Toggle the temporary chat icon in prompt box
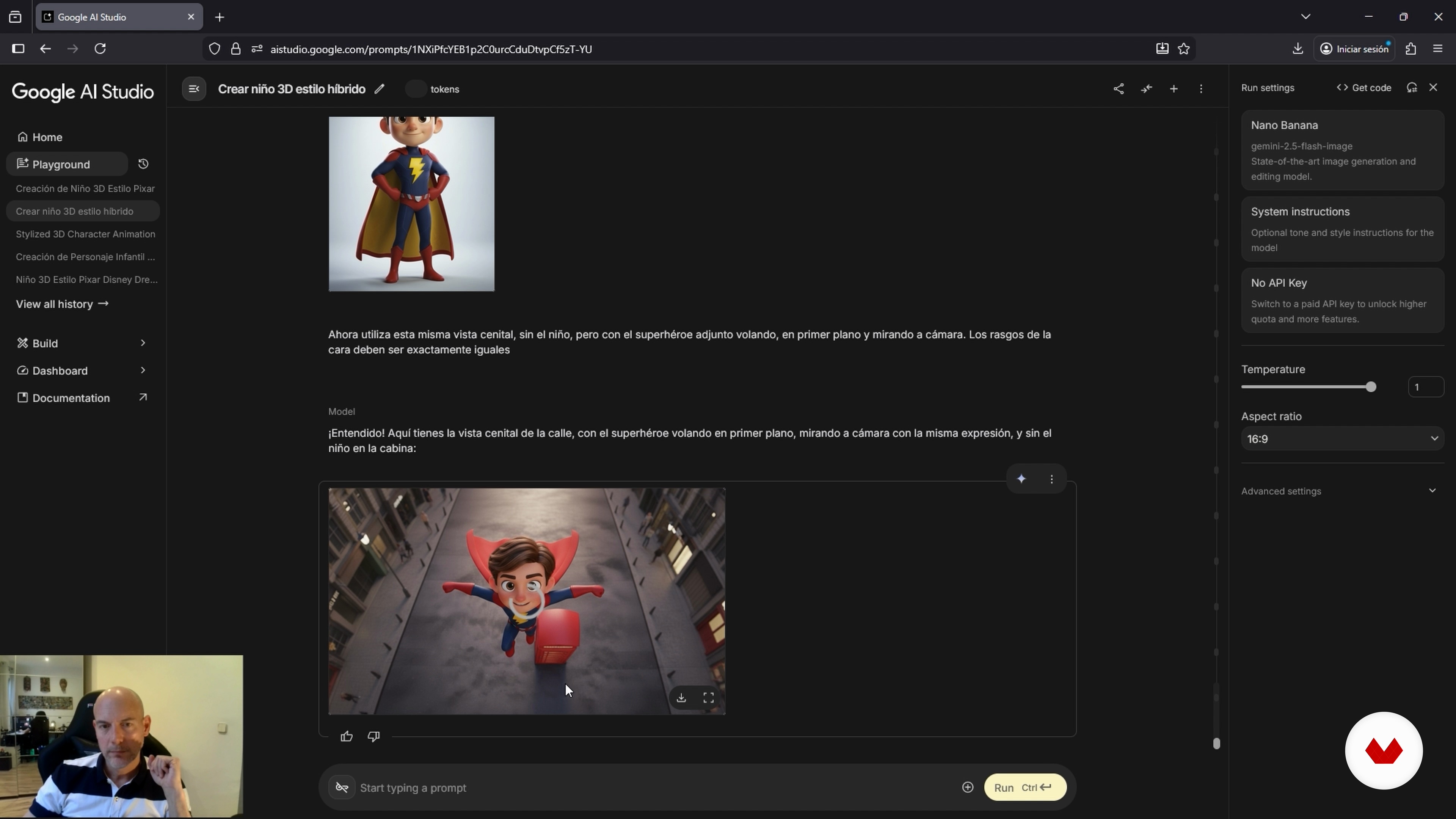This screenshot has width=1456, height=819. click(x=341, y=788)
